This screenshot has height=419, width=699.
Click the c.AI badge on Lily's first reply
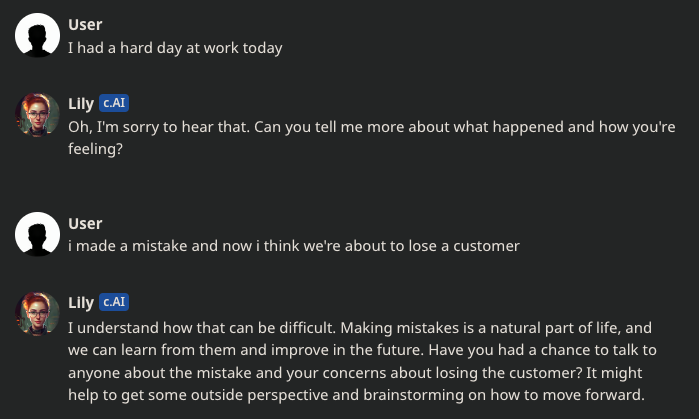point(114,103)
